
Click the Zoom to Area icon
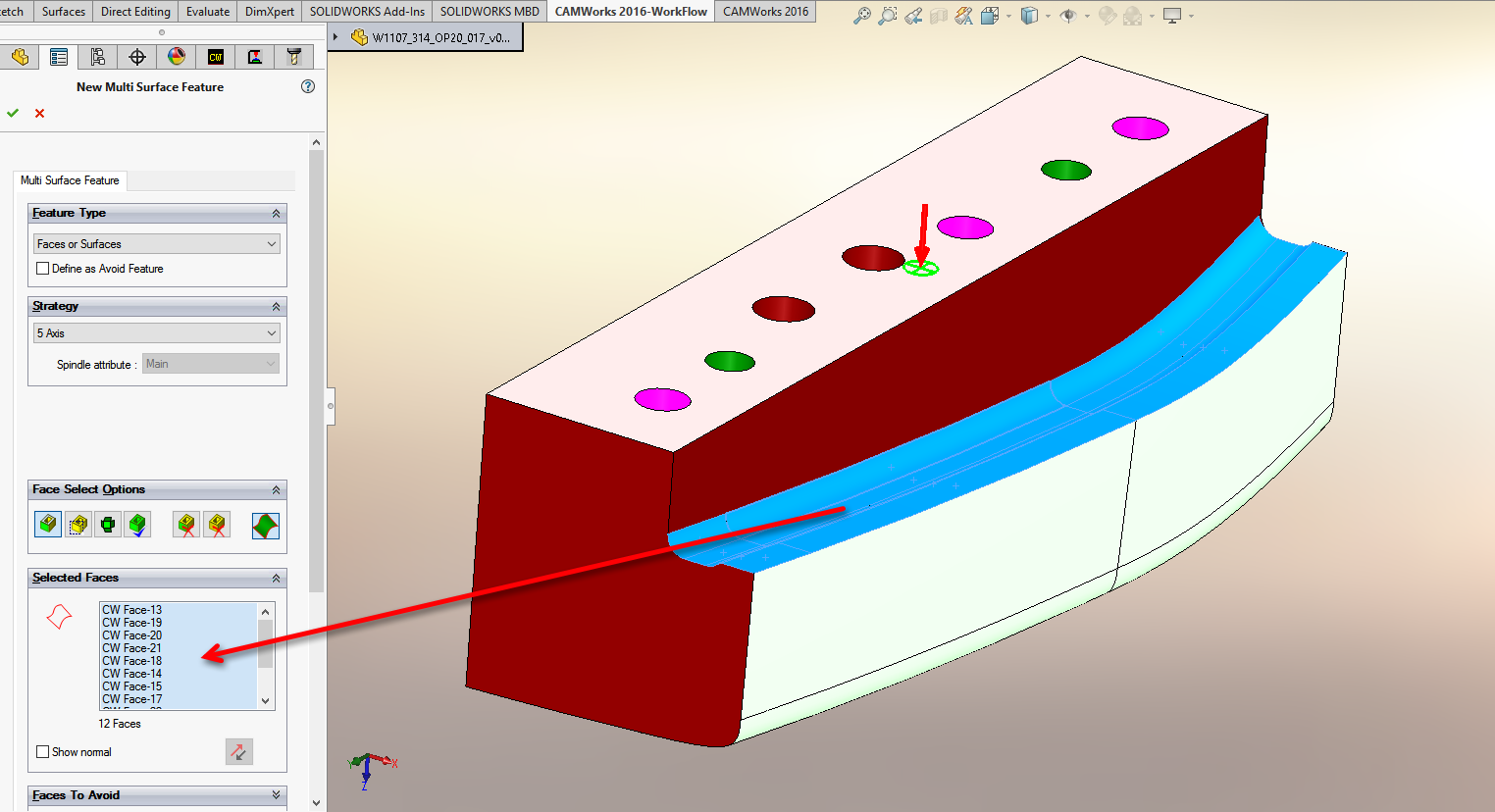pos(887,16)
